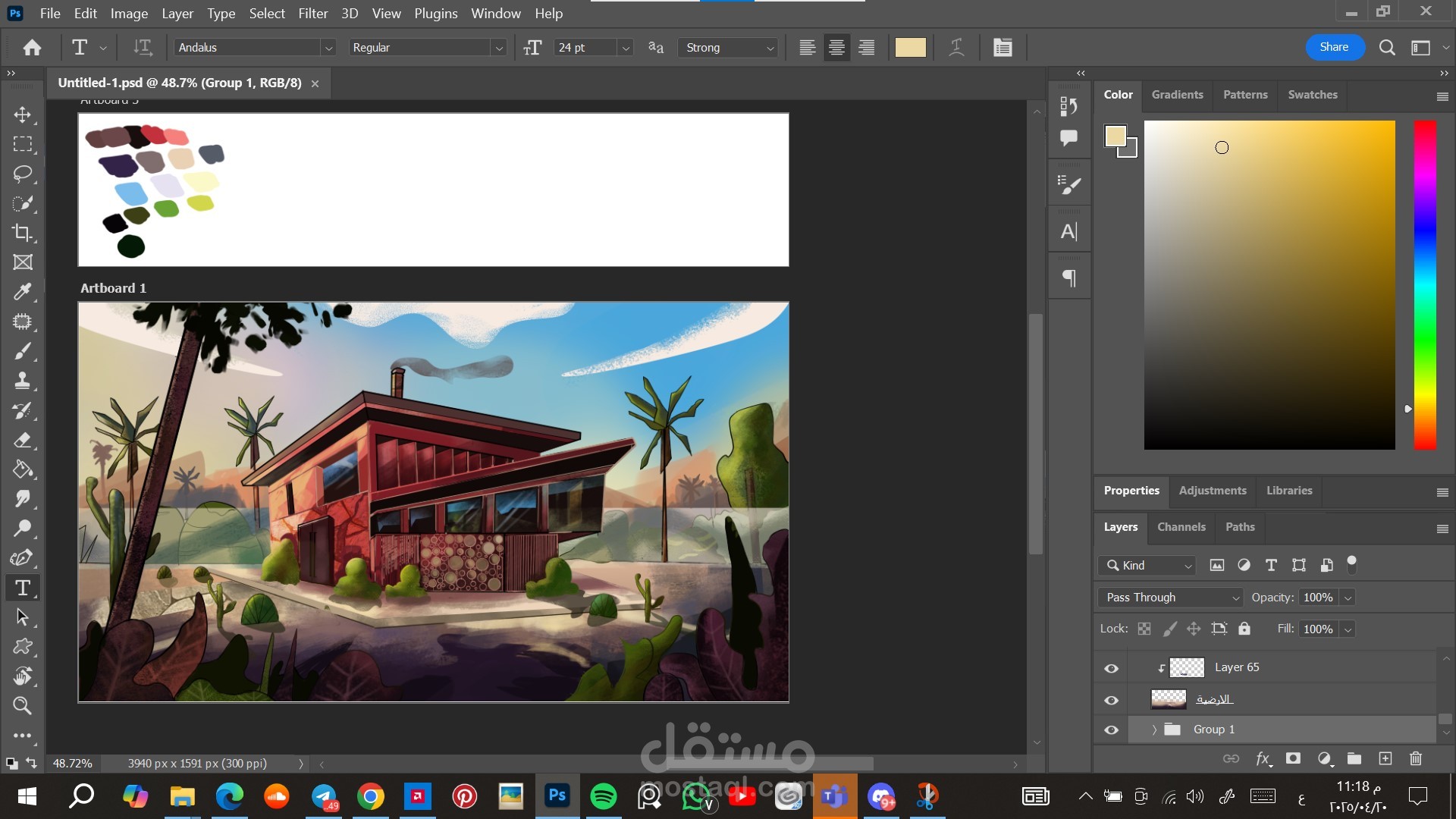Expand the Group 1 folder
The height and width of the screenshot is (819, 1456).
click(x=1154, y=730)
